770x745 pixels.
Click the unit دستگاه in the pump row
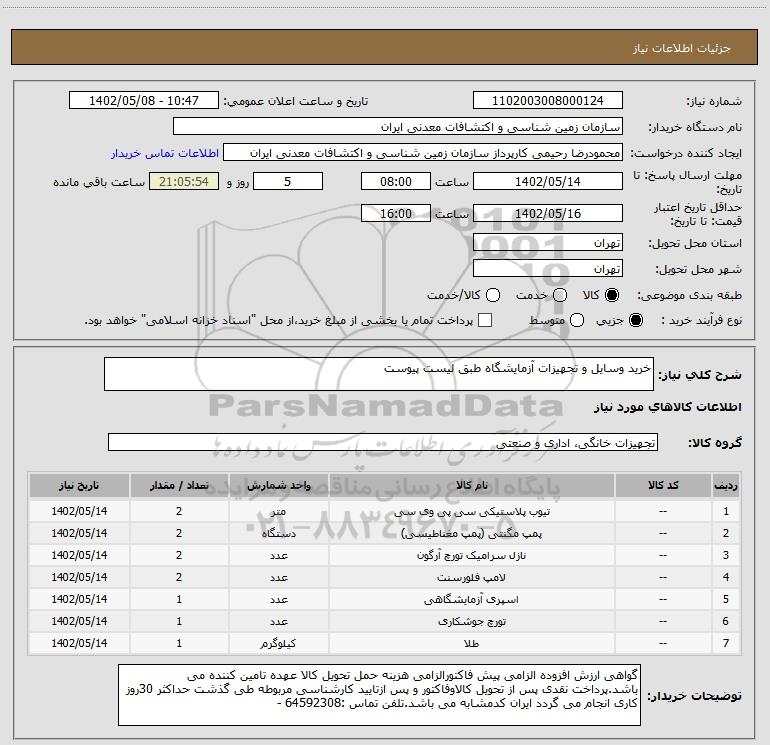coord(278,533)
